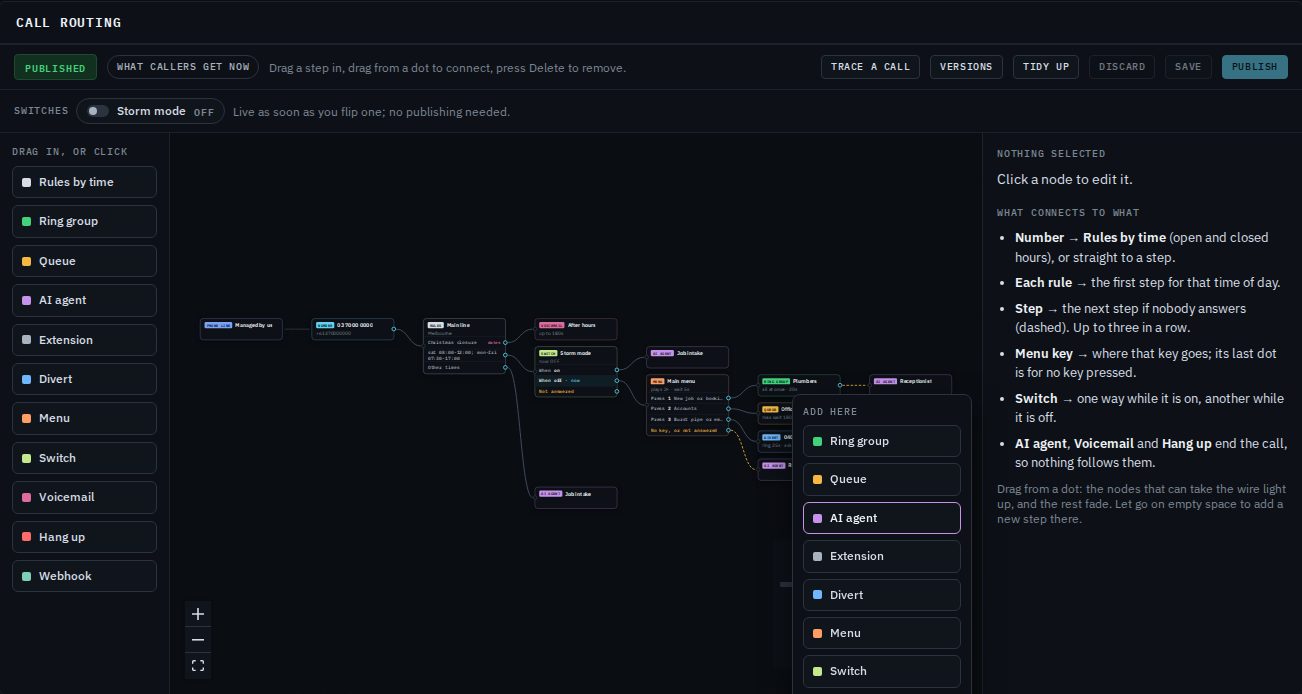The width and height of the screenshot is (1302, 694).
Task: Choose Ring group in the Add Here popup
Action: click(x=881, y=441)
